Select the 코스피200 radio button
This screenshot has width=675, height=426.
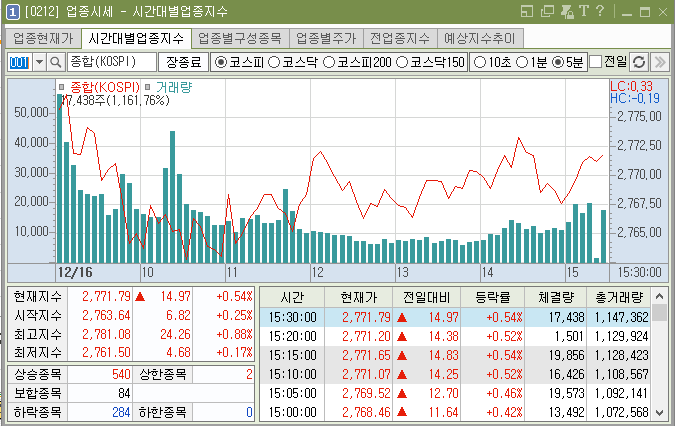point(328,62)
